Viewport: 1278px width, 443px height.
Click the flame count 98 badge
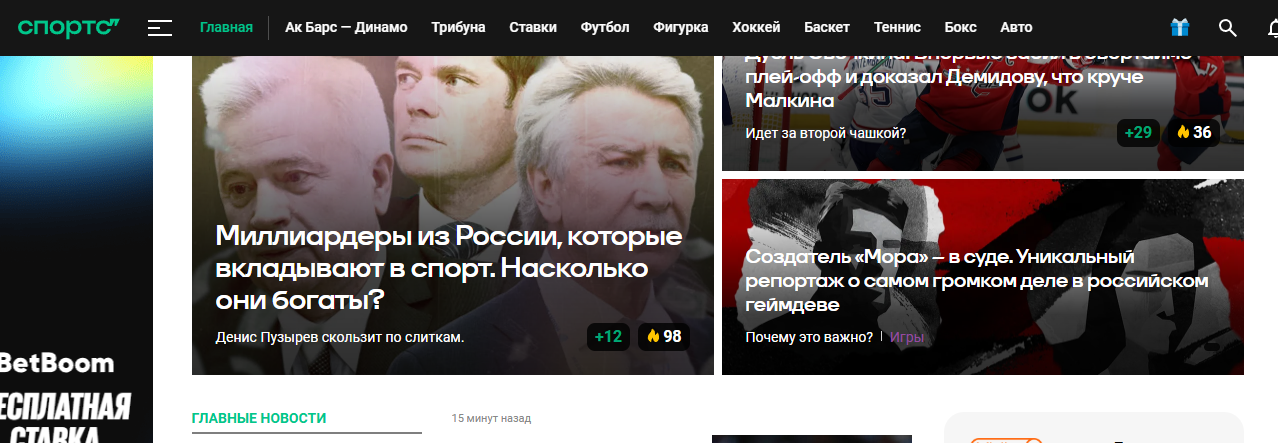coord(664,336)
